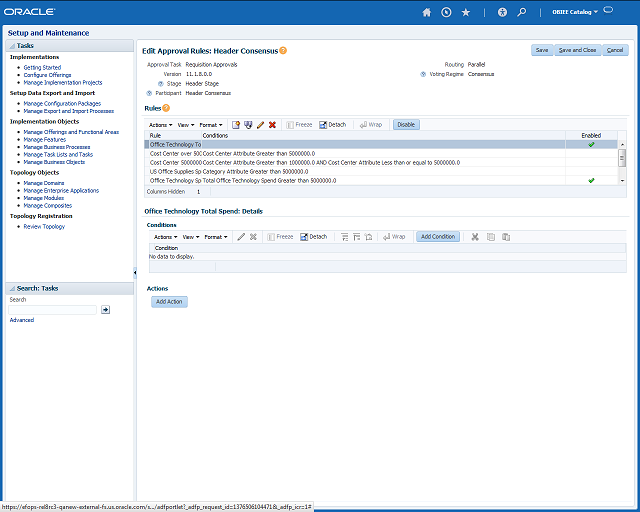The image size is (640, 512).
Task: Select the Cost Center over 500 rule row
Action: click(381, 154)
